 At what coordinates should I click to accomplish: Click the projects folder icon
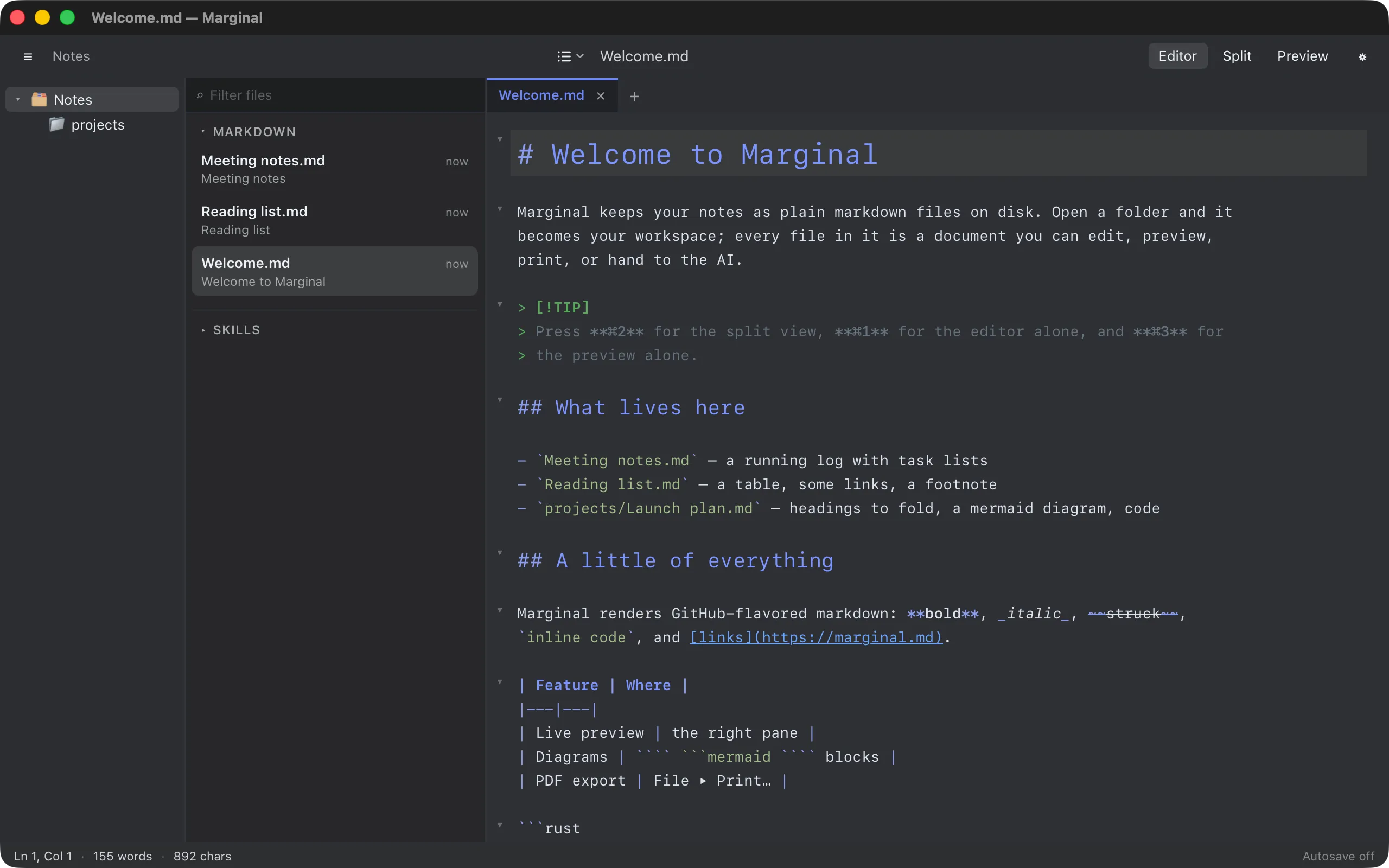point(56,125)
